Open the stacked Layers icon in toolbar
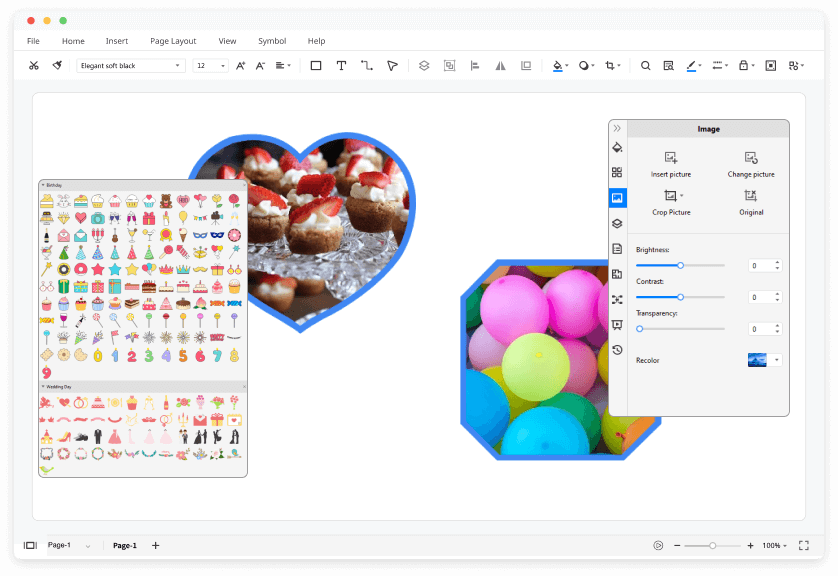The image size is (838, 576). [x=424, y=66]
